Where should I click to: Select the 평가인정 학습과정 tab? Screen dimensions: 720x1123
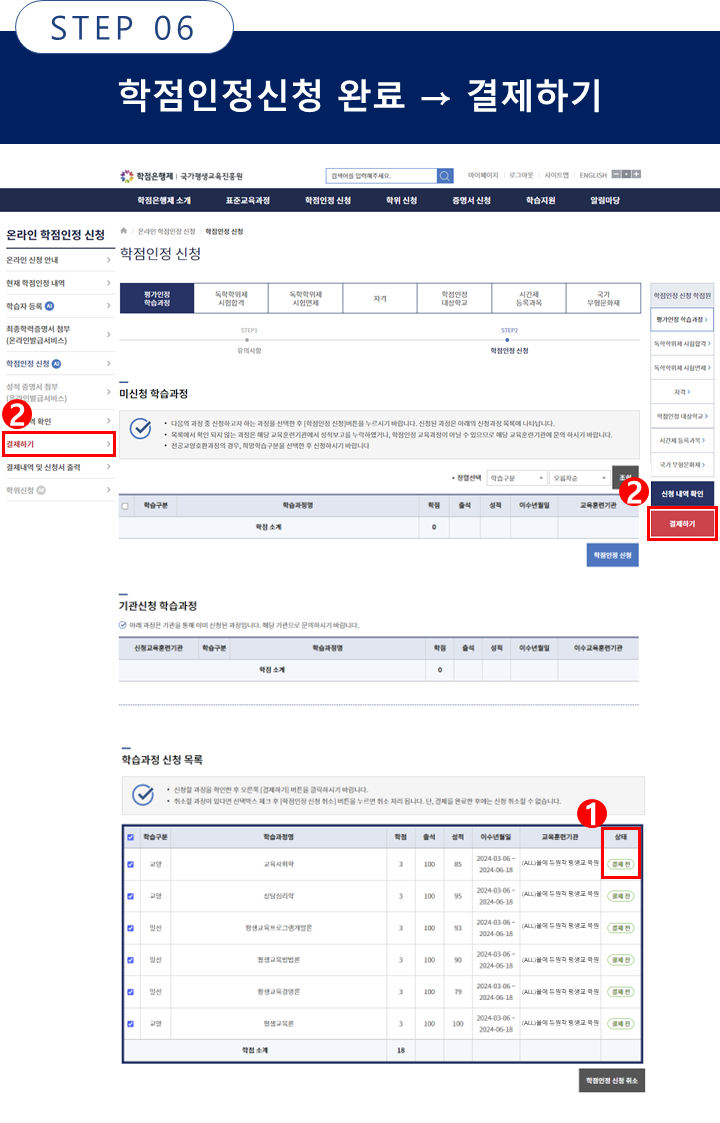(157, 299)
